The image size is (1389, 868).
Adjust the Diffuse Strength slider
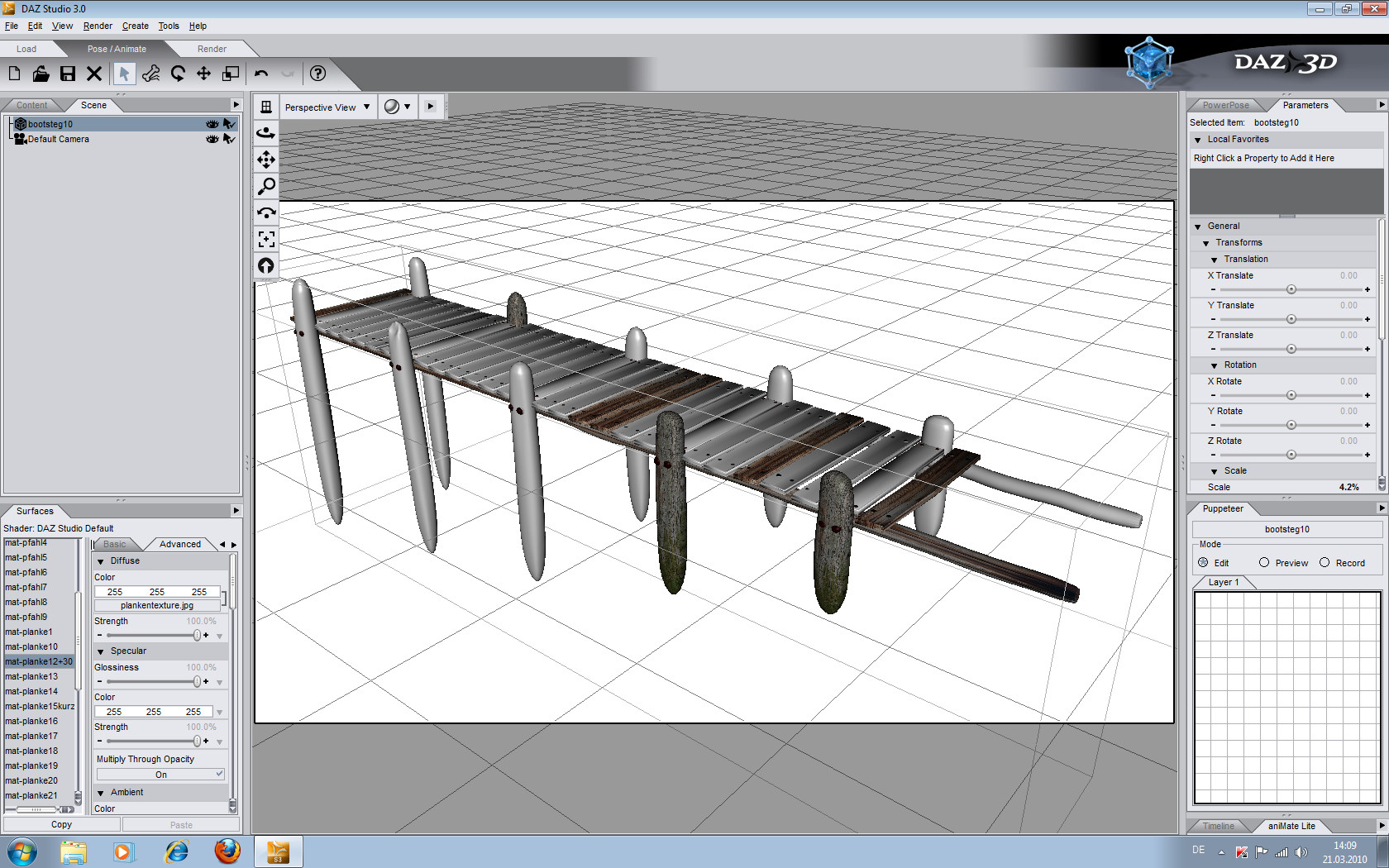click(x=153, y=636)
